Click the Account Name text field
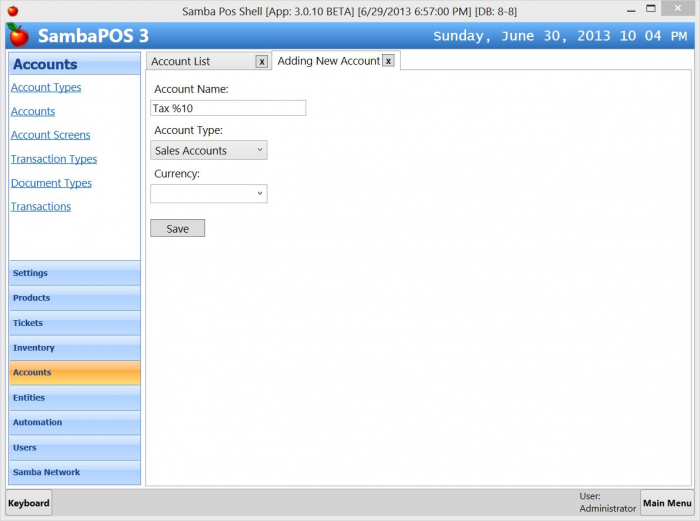Image resolution: width=700 pixels, height=521 pixels. [227, 108]
